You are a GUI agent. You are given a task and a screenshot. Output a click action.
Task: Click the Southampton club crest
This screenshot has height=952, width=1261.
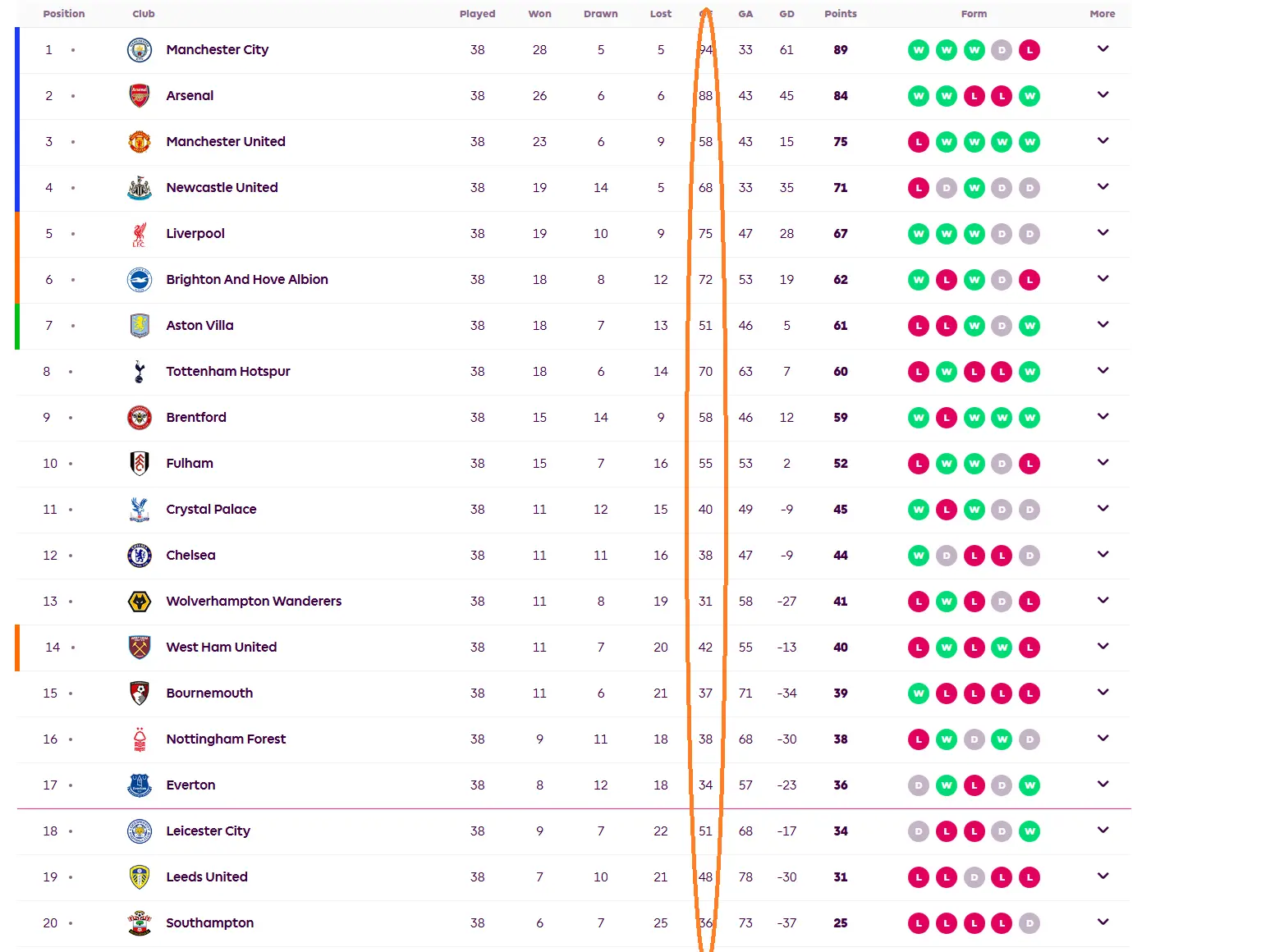(x=140, y=923)
